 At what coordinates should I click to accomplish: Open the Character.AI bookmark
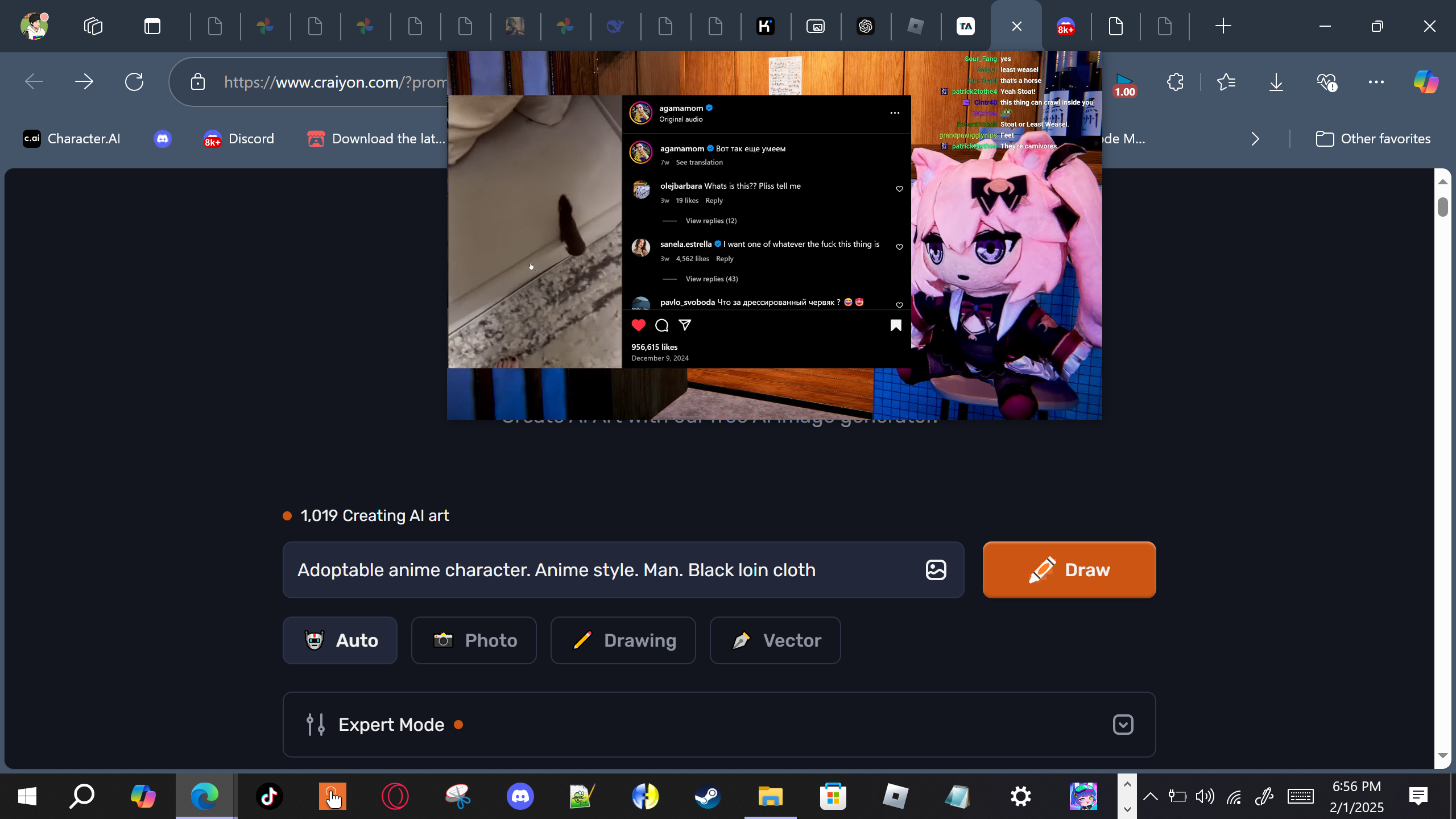point(72,139)
